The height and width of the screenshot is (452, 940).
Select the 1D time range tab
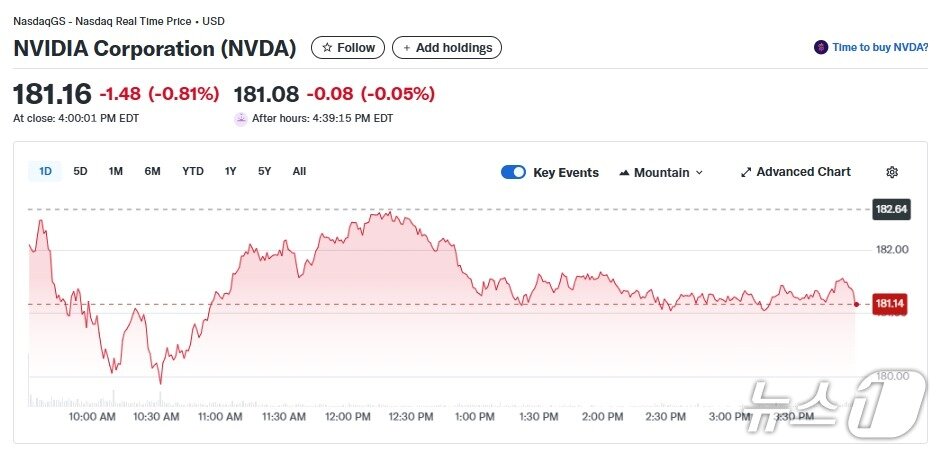[45, 171]
